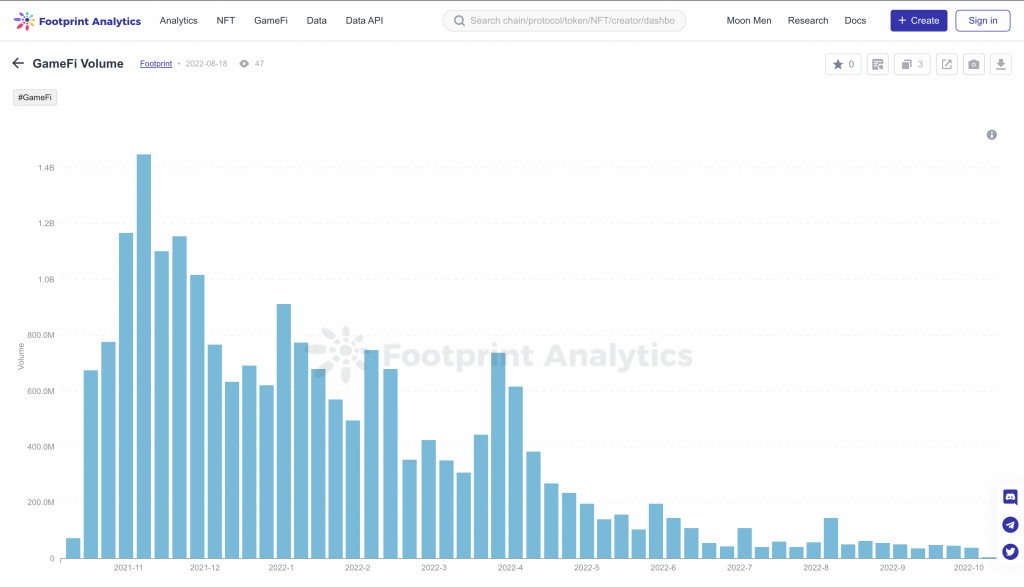1024x587 pixels.
Task: Click the 400.0M axis label
Action: (x=40, y=447)
